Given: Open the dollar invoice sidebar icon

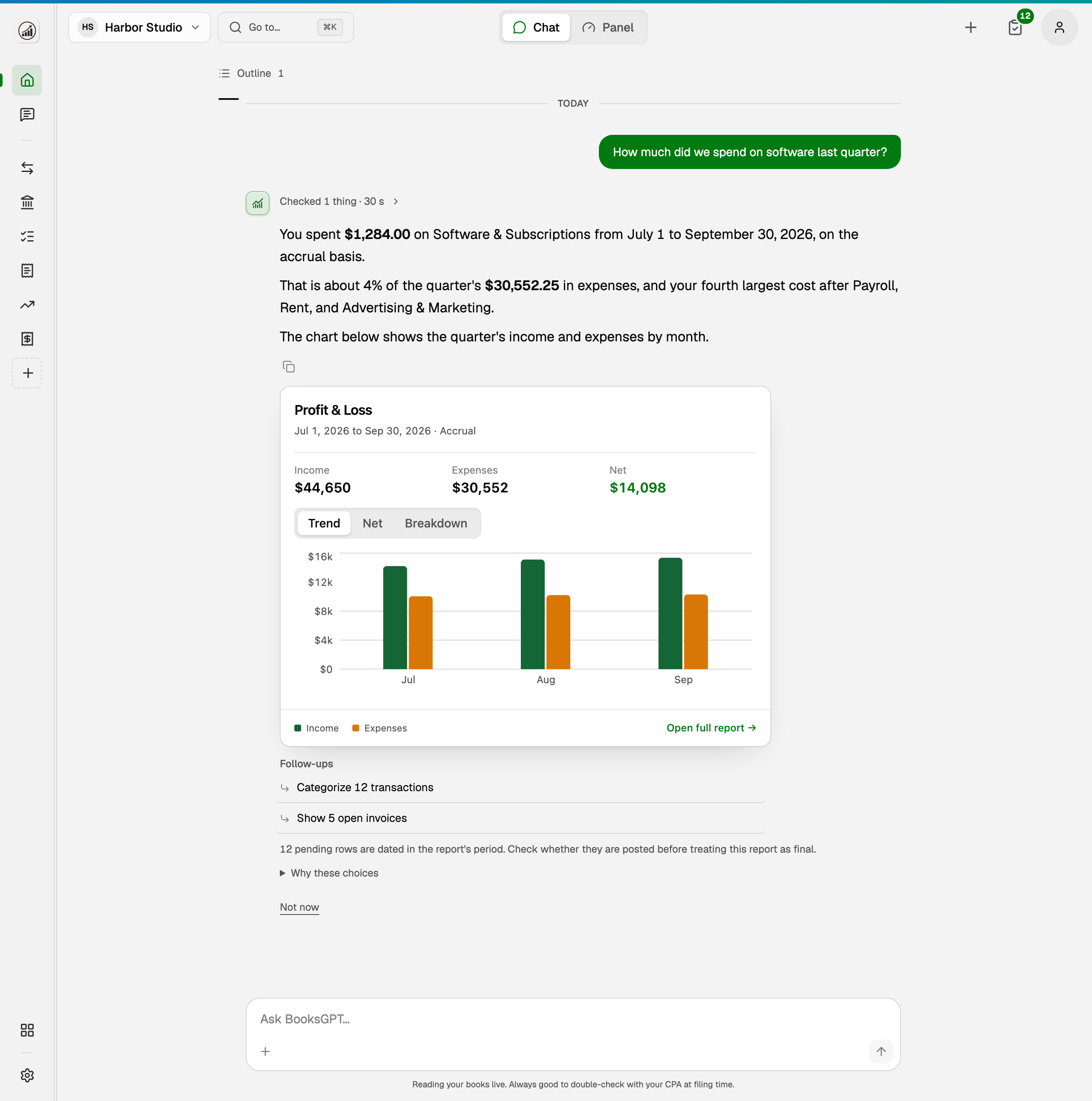Looking at the screenshot, I should click(x=27, y=339).
